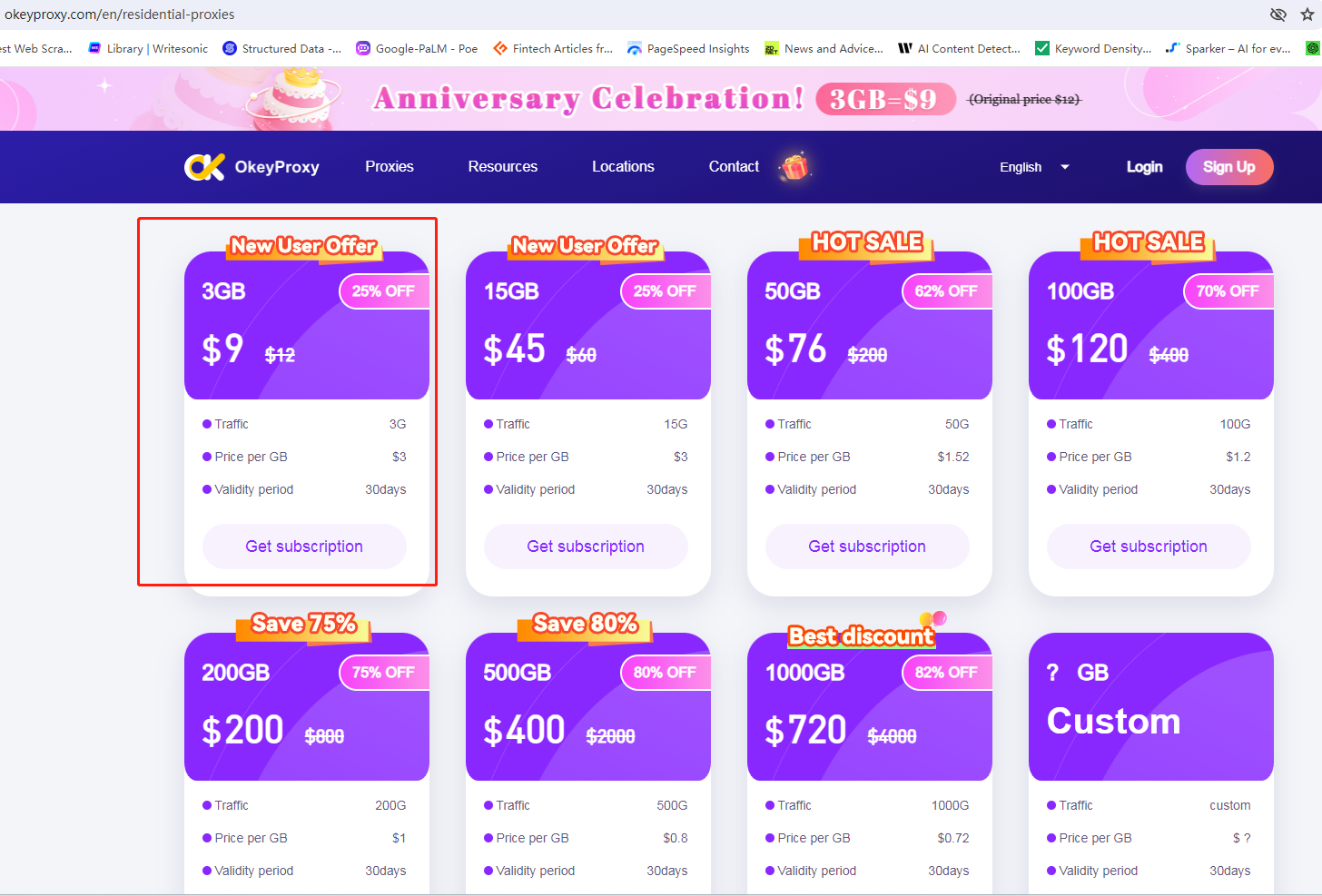Click the Login link

pos(1144,167)
